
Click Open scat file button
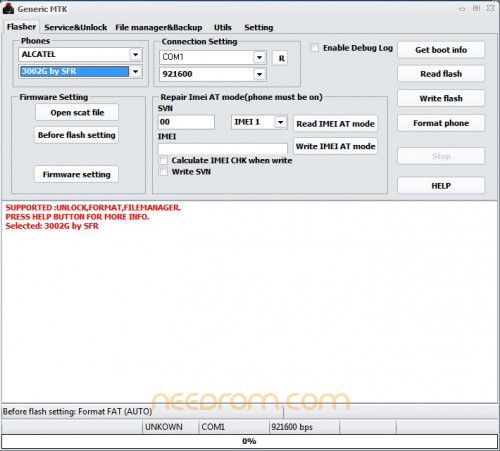(x=77, y=112)
